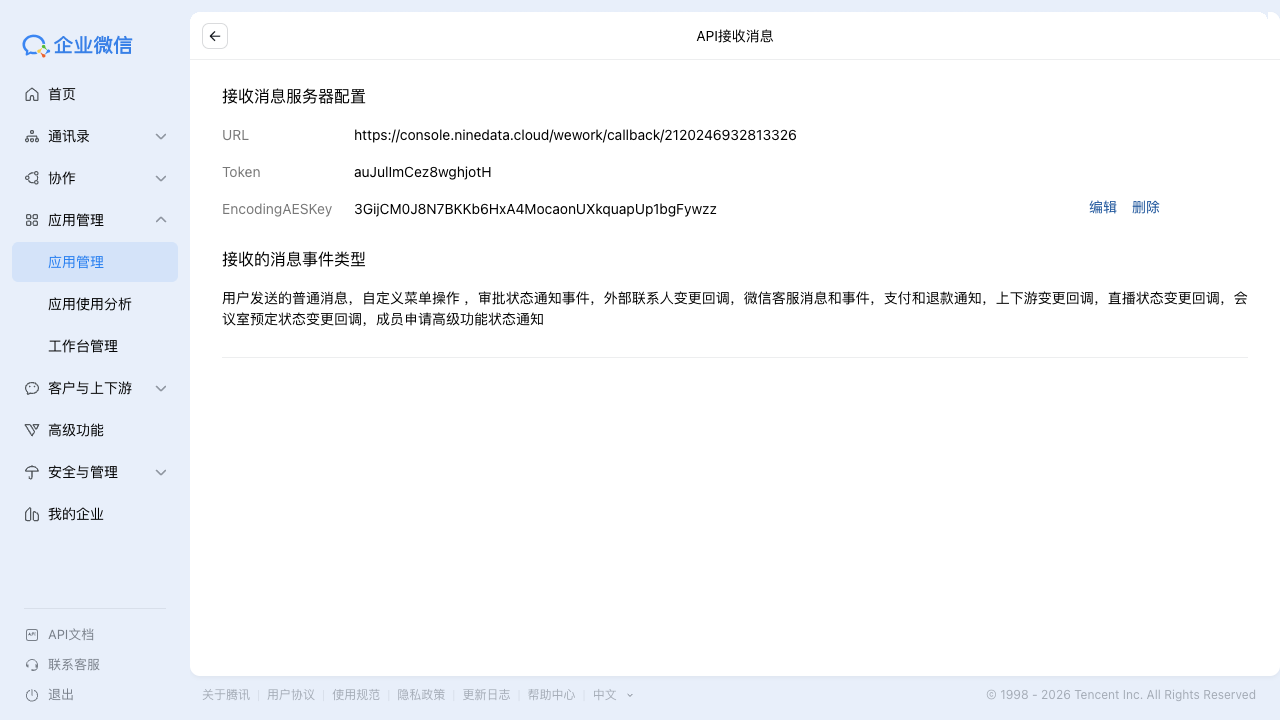Click the 删除 delete link
Screen dimensions: 1280x720
pyautogui.click(x=1145, y=207)
